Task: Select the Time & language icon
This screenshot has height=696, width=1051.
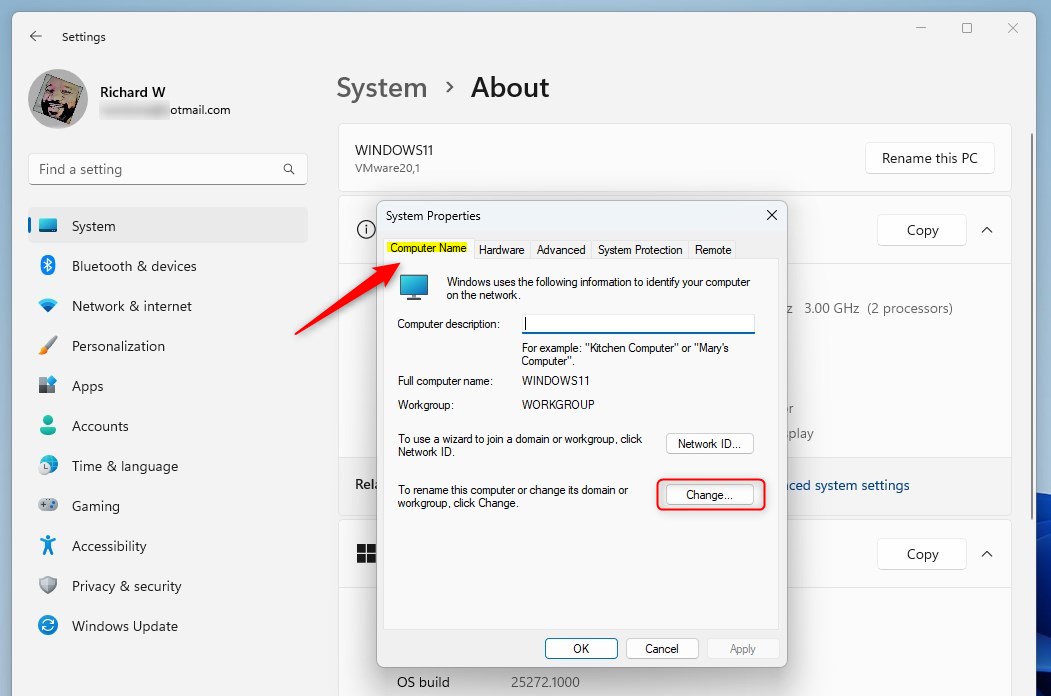Action: point(48,466)
